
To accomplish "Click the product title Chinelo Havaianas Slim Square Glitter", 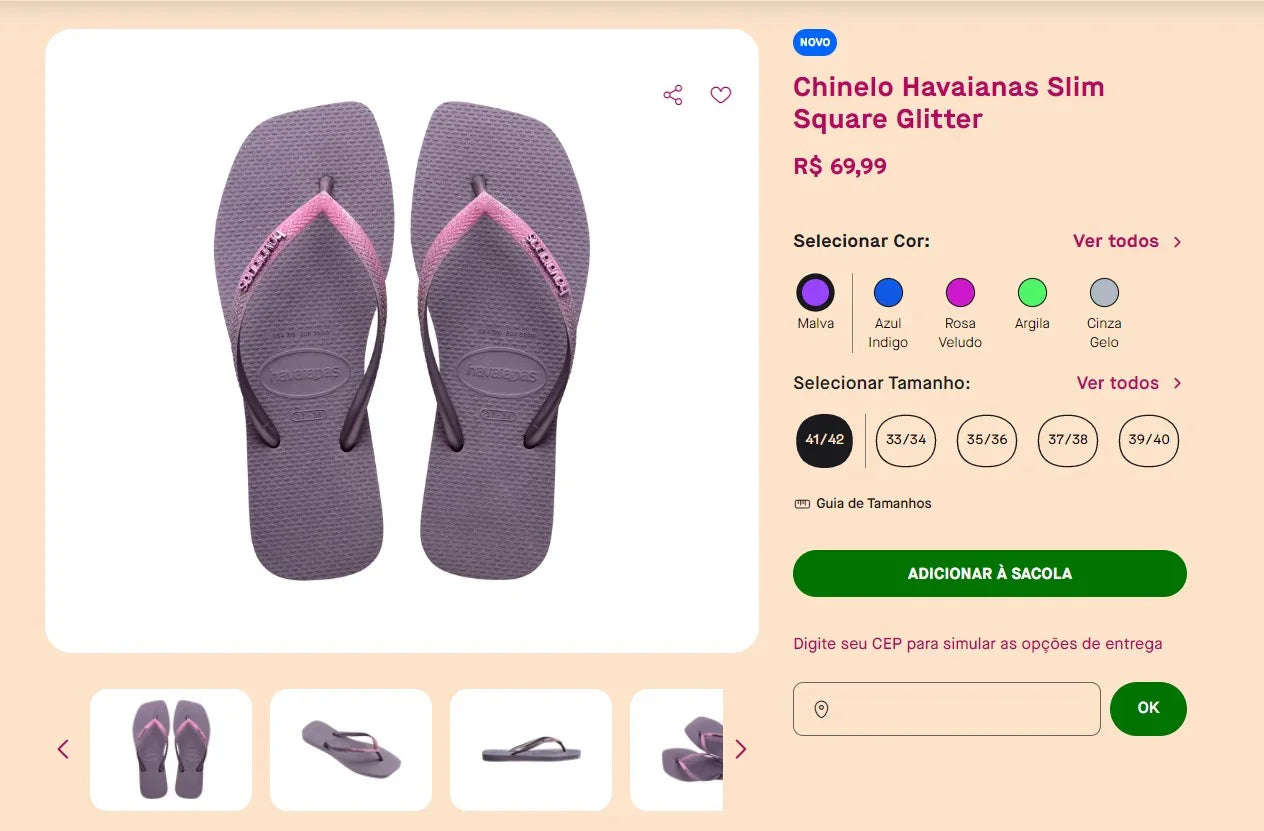I will tap(948, 102).
